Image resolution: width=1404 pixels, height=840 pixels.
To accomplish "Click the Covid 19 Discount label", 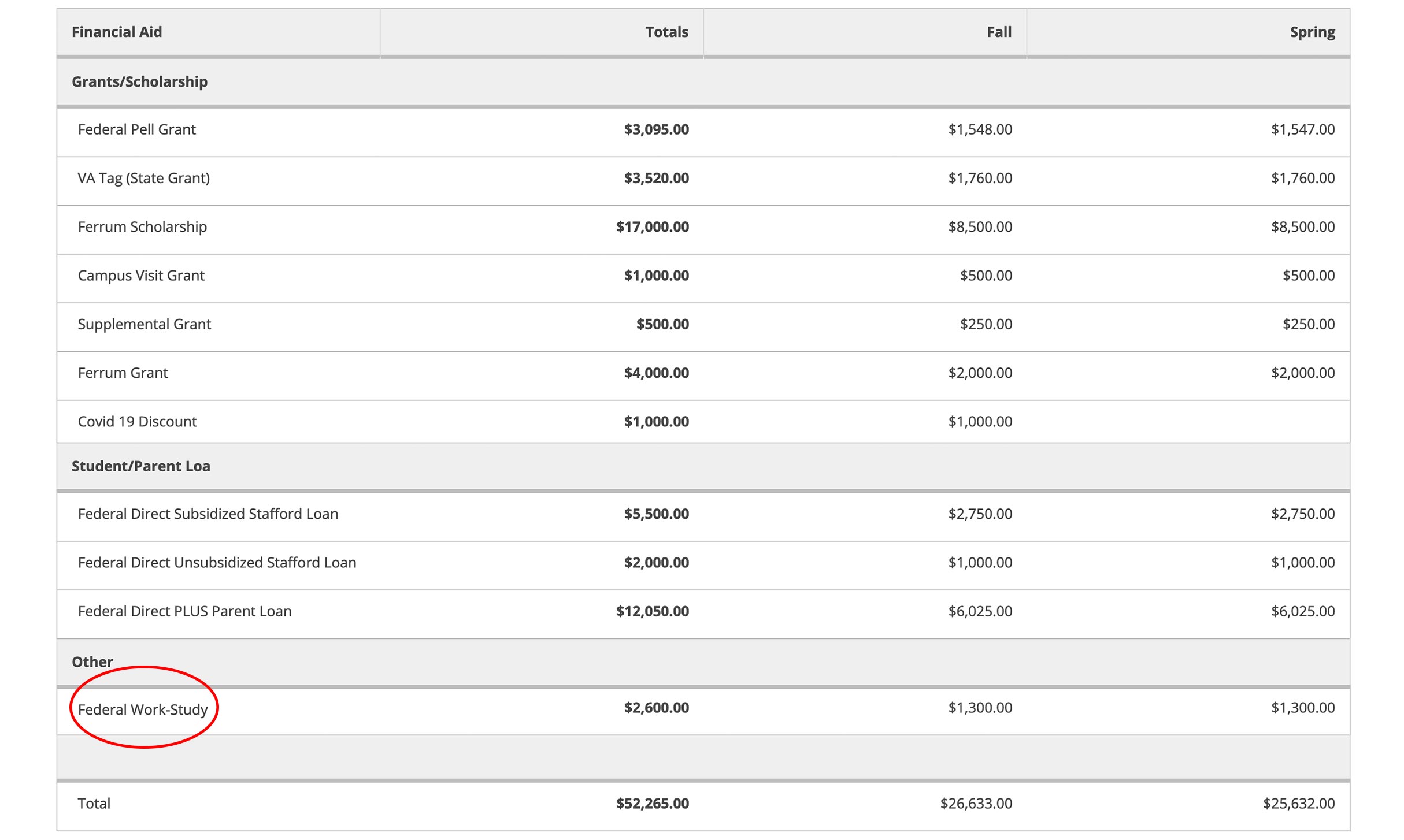I will 137,422.
